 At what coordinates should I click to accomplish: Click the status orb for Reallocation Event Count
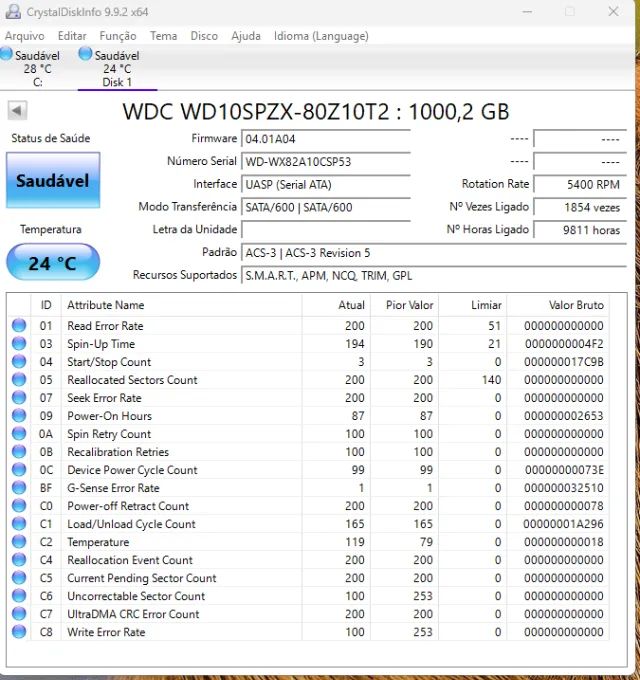[x=19, y=559]
